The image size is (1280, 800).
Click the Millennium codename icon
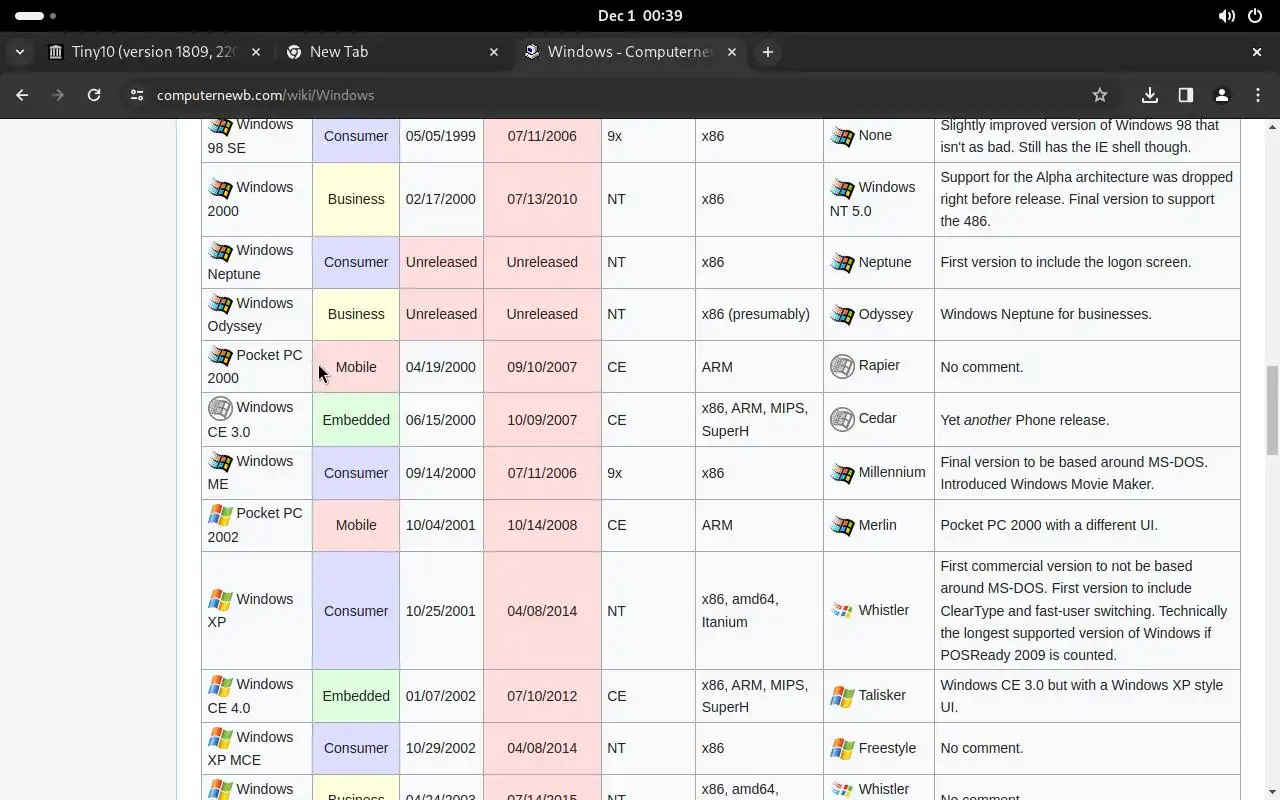coord(842,473)
